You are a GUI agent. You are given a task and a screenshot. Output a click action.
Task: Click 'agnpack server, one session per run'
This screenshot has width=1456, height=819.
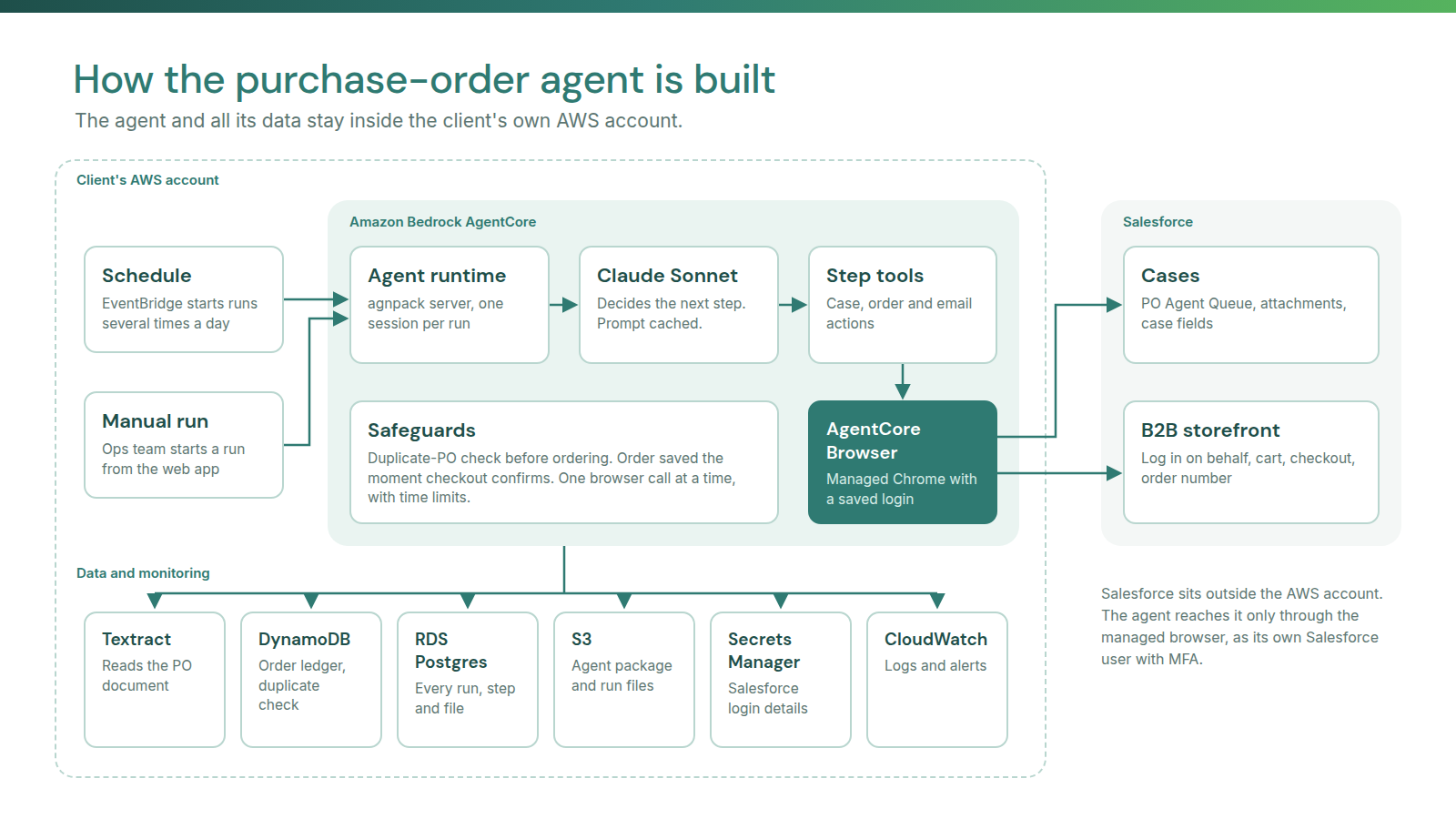[435, 313]
